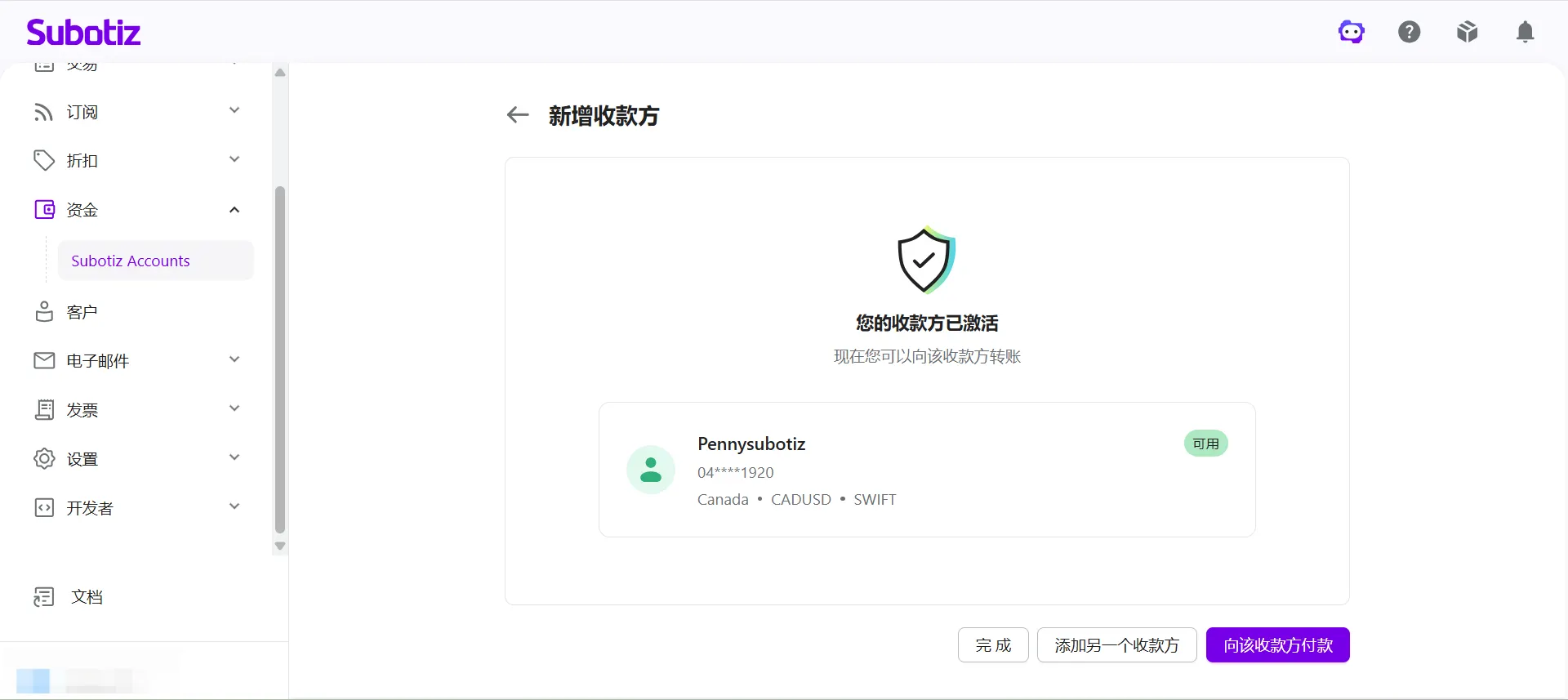Click the 客户 person icon
This screenshot has width=1568, height=700.
44,312
